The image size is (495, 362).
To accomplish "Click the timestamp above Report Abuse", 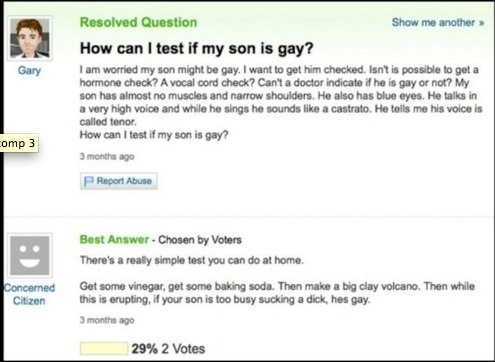I will click(x=107, y=156).
